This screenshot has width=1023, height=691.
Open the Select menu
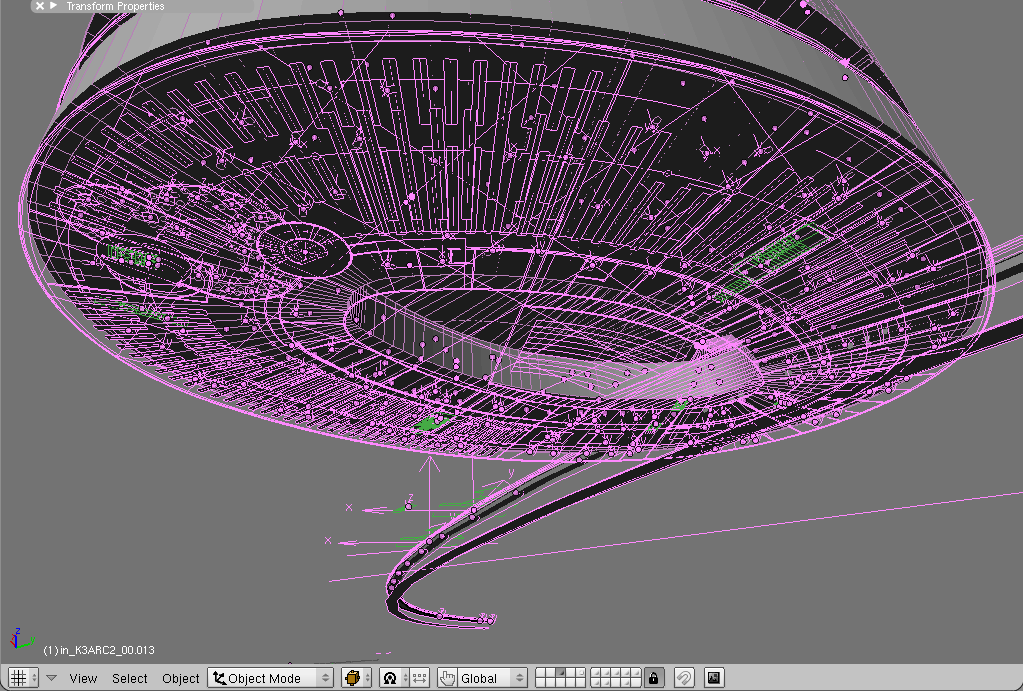click(129, 679)
